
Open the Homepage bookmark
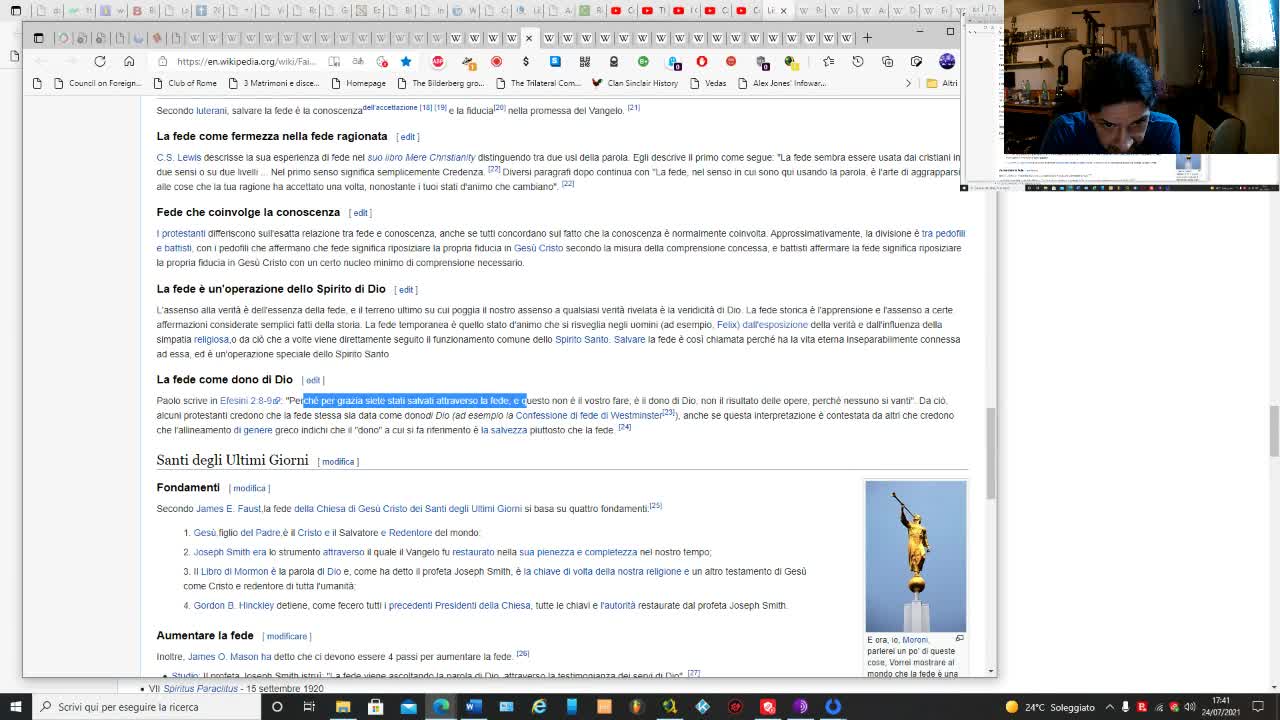coord(357,83)
